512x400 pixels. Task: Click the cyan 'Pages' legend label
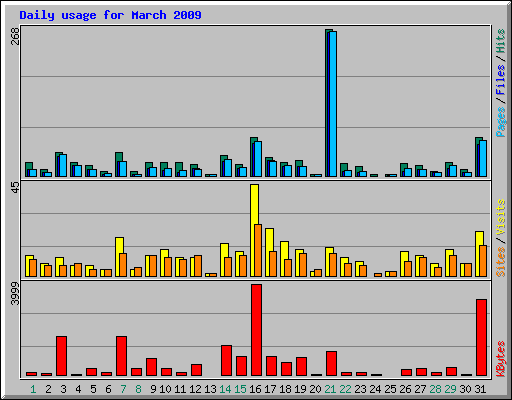click(501, 122)
